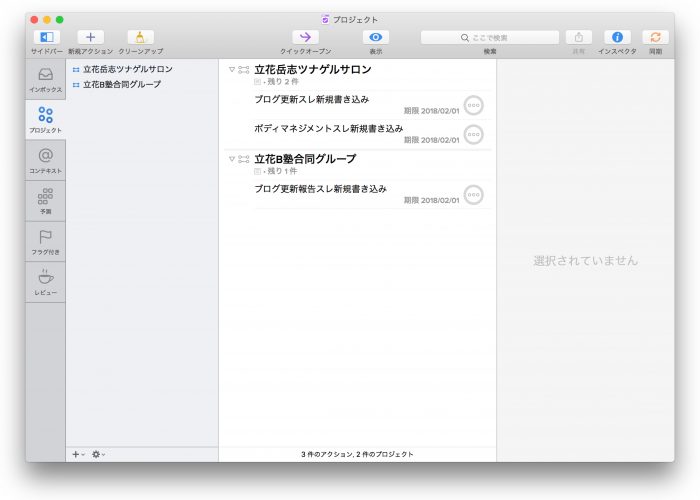Open the Inspector (インスペクタ) info icon

(x=617, y=37)
